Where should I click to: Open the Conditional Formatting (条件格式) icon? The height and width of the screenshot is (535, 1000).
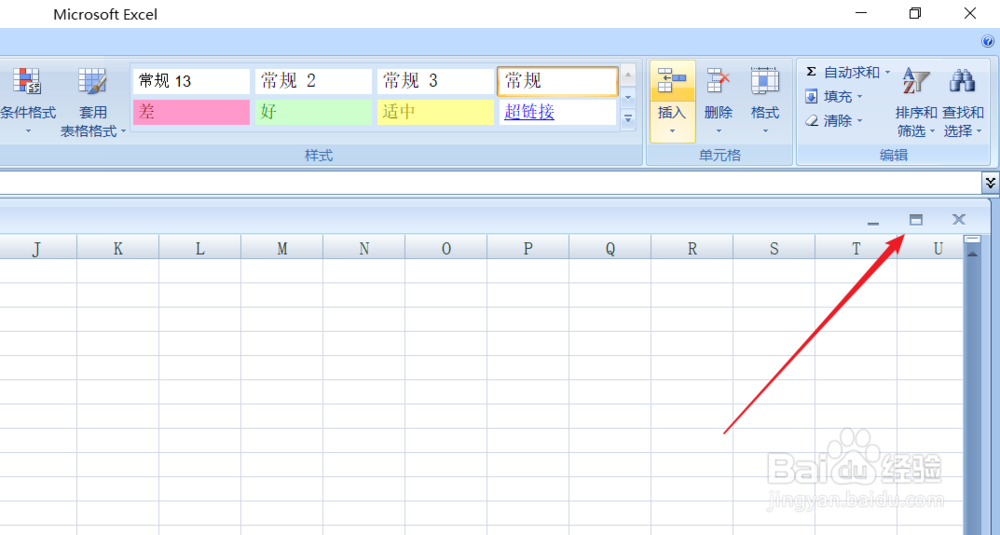point(27,81)
